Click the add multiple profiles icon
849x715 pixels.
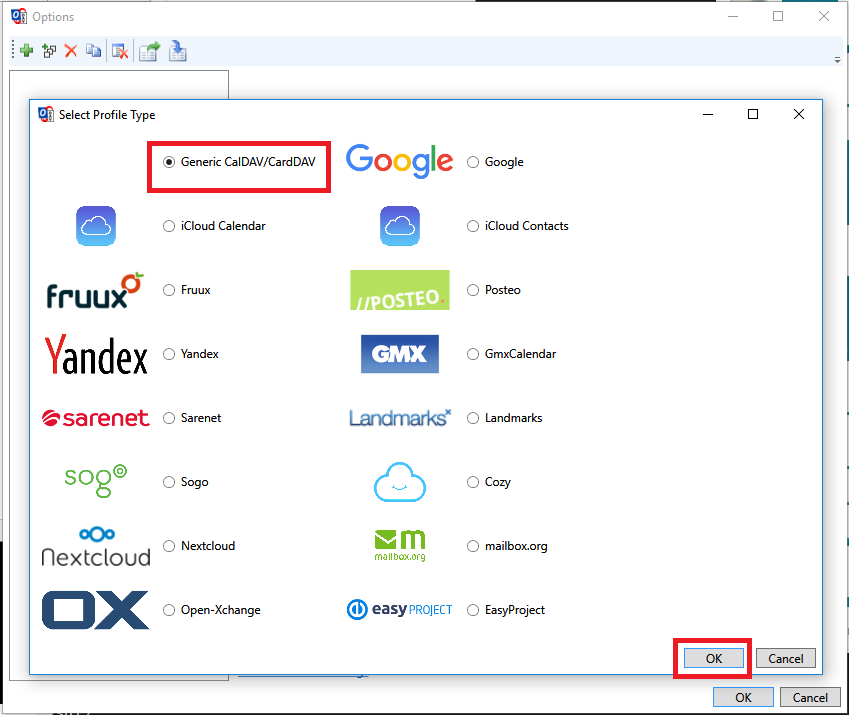click(x=48, y=51)
